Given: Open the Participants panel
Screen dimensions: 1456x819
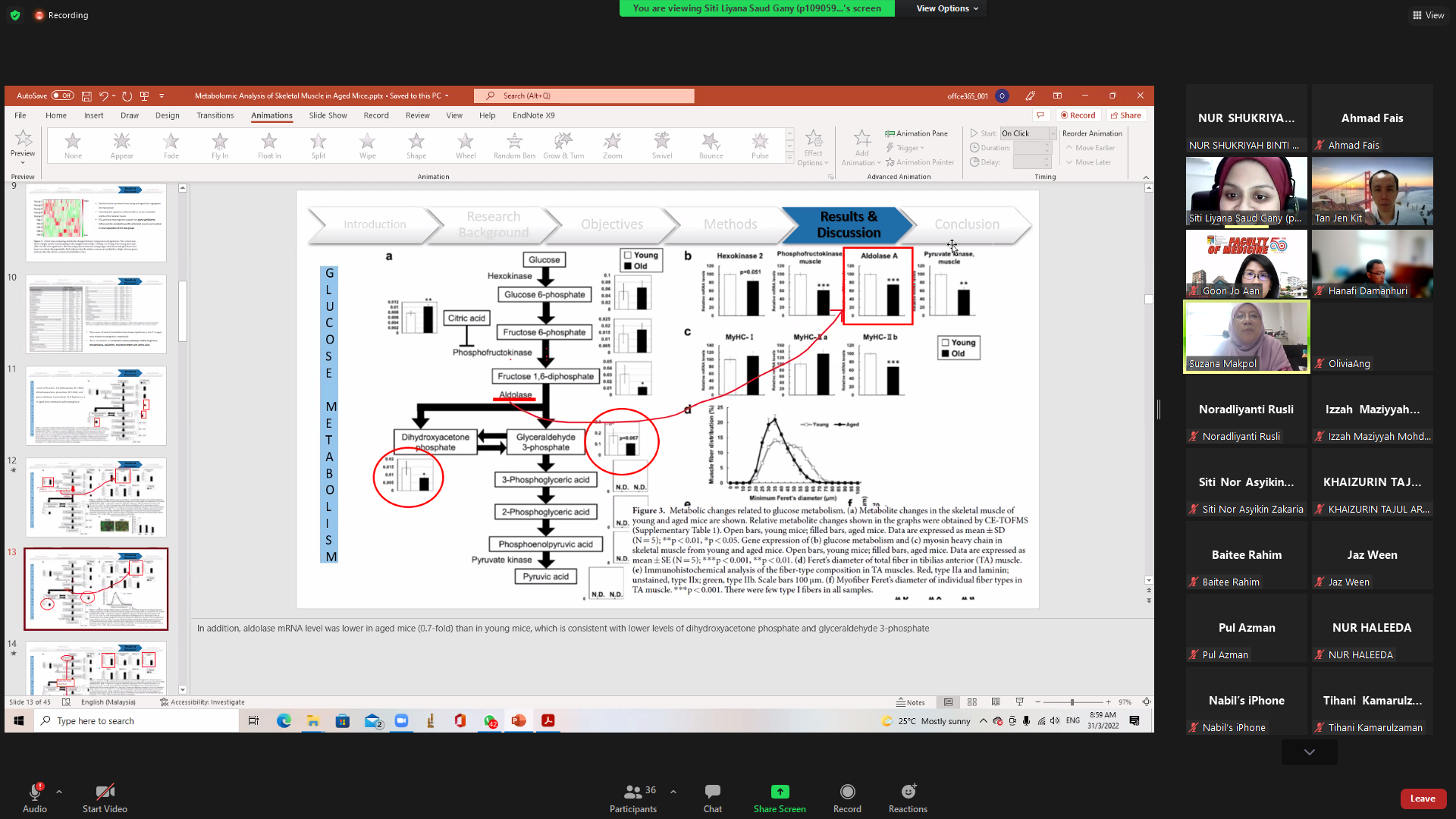Looking at the screenshot, I should (632, 792).
